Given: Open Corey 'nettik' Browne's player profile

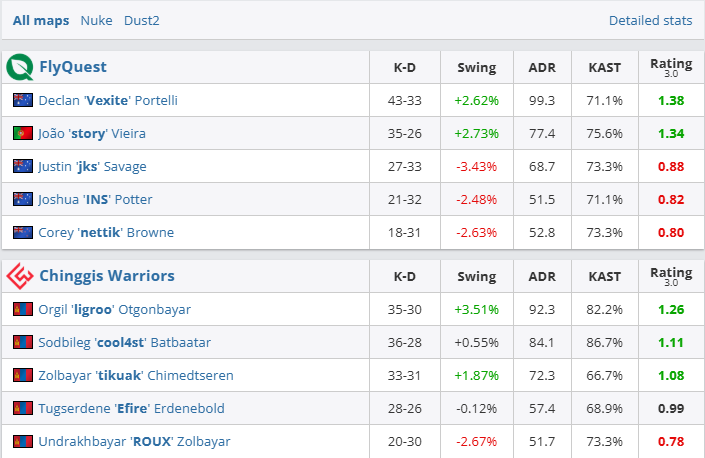Looking at the screenshot, I should (x=106, y=232).
